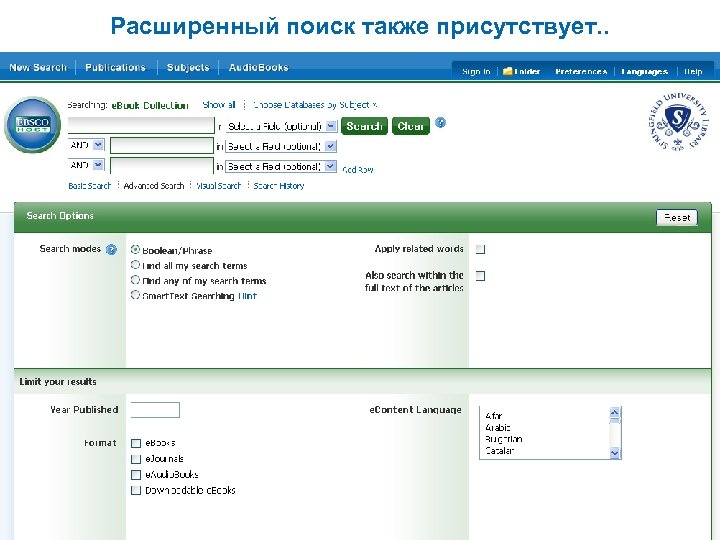Open second row Select a Field dropdown

click(x=281, y=146)
